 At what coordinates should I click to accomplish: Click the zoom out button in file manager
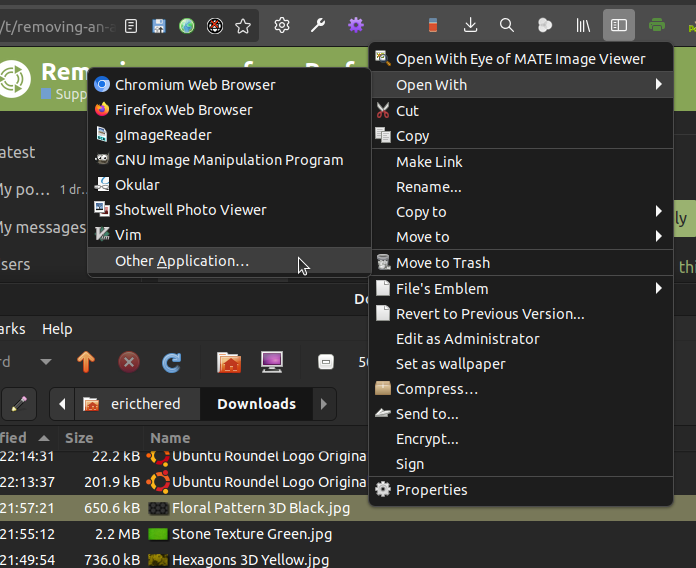325,361
